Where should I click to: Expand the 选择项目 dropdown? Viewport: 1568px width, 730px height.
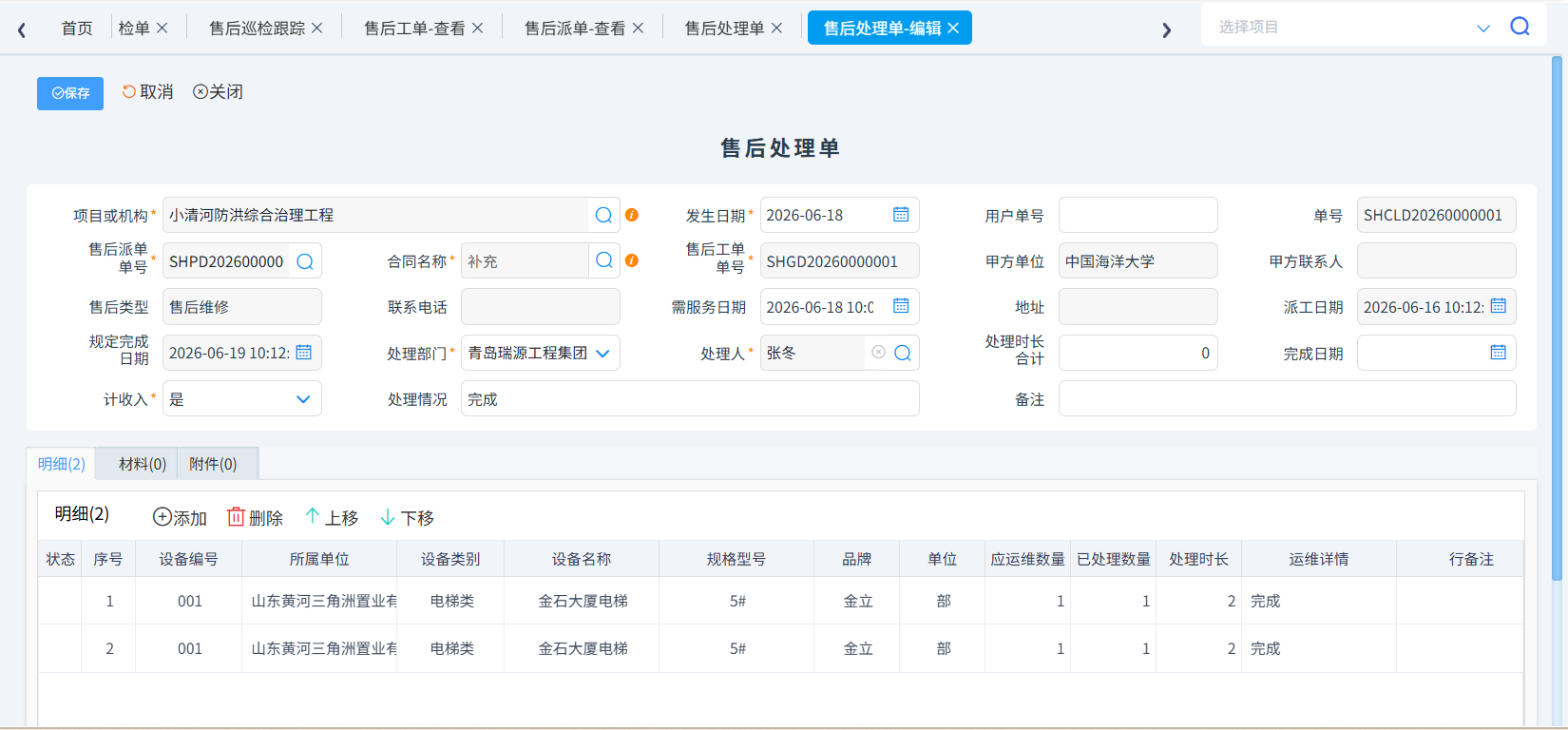[x=1483, y=28]
